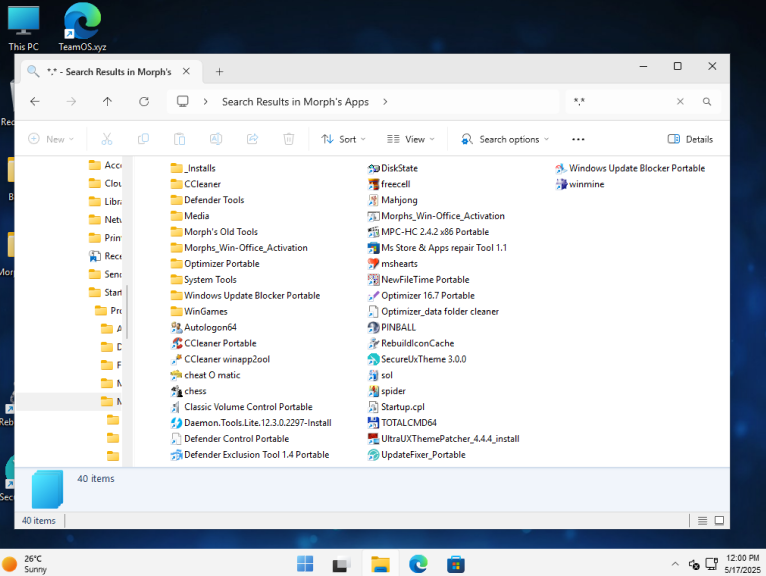This screenshot has height=576, width=766.
Task: Open the weather widget on taskbar
Action: point(24,564)
